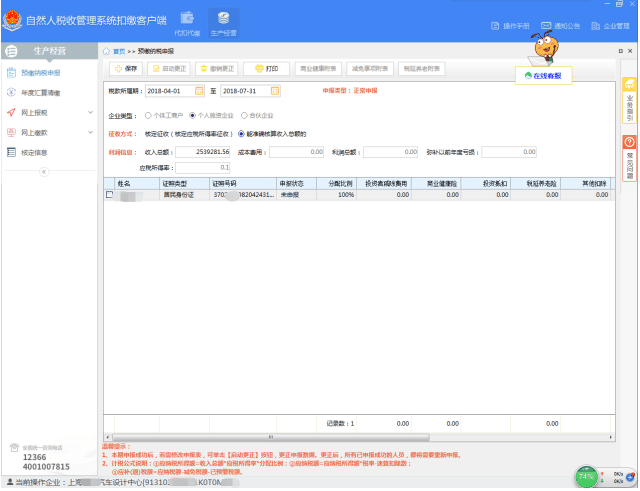Click the 应税所得率 input field

(203, 168)
